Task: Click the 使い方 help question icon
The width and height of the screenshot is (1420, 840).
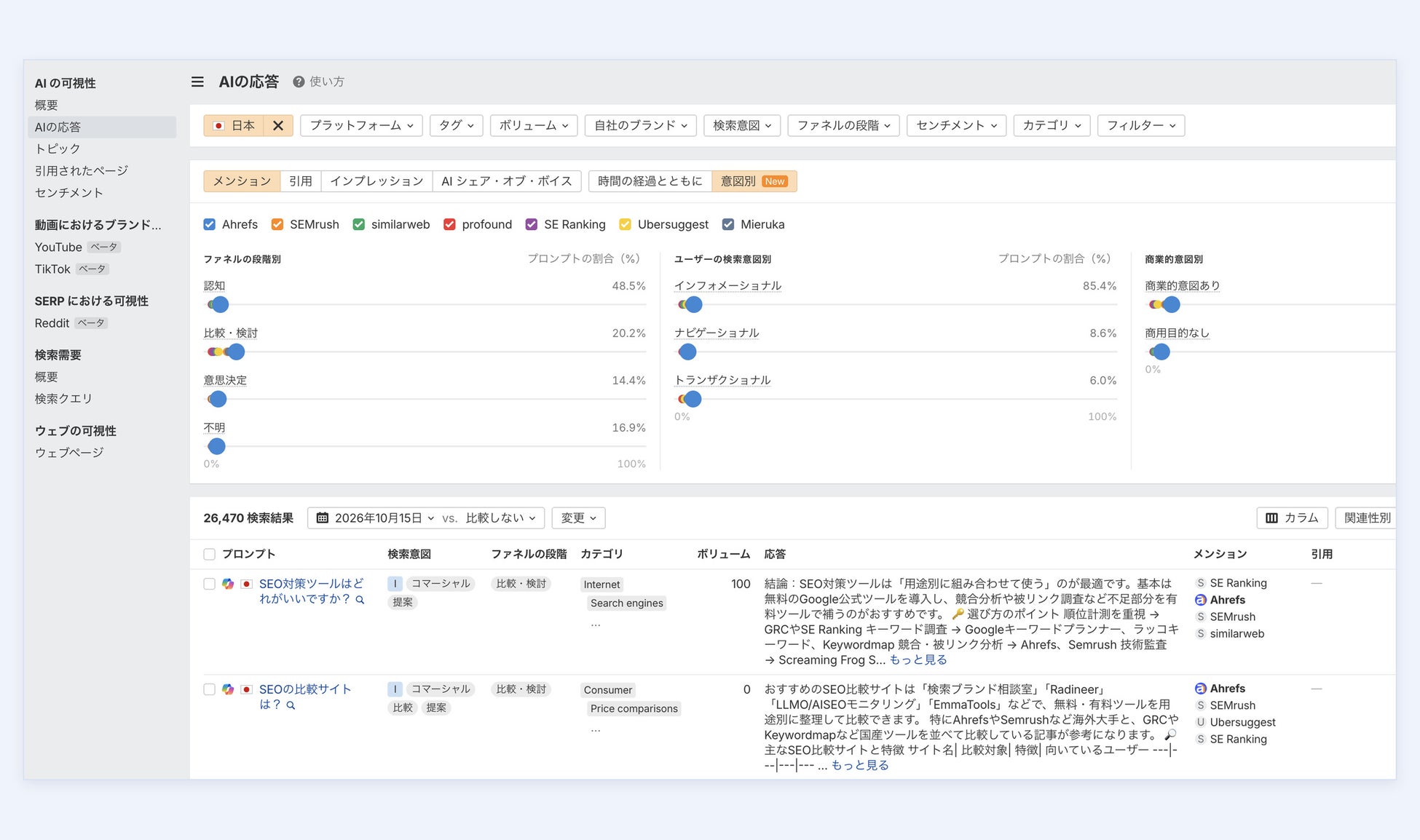Action: point(299,82)
